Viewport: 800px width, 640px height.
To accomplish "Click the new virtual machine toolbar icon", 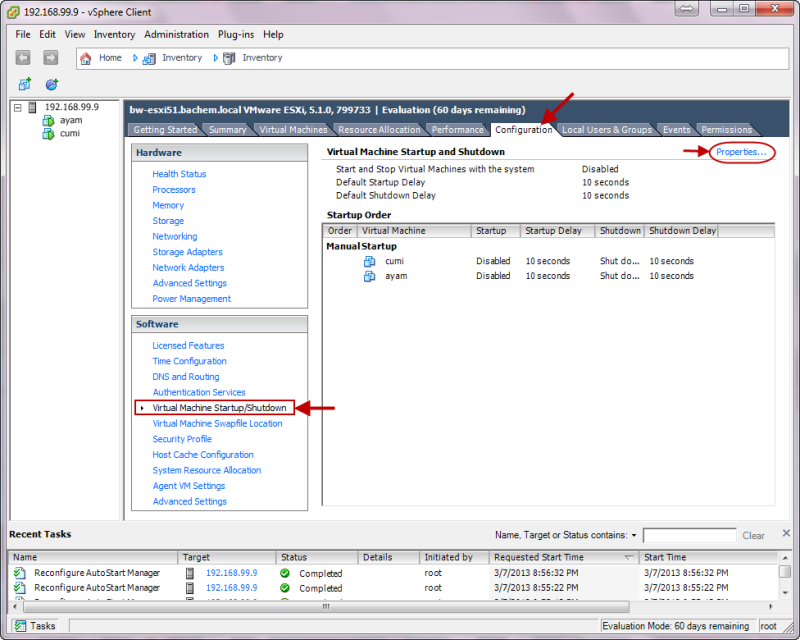I will [24, 84].
